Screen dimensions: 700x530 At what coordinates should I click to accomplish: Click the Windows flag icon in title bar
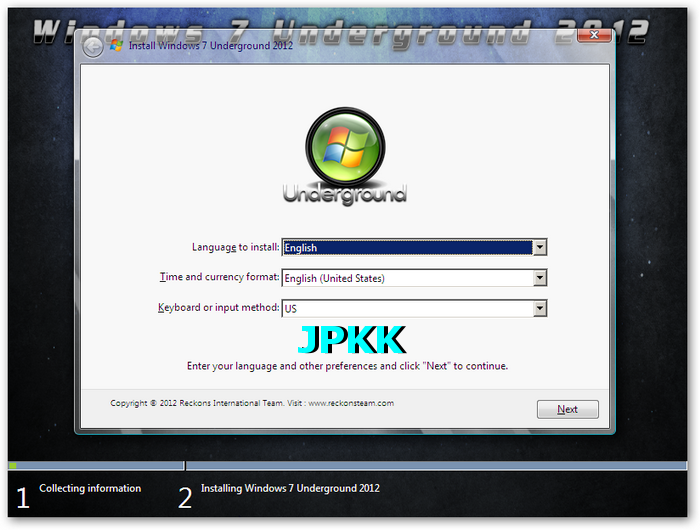click(116, 46)
